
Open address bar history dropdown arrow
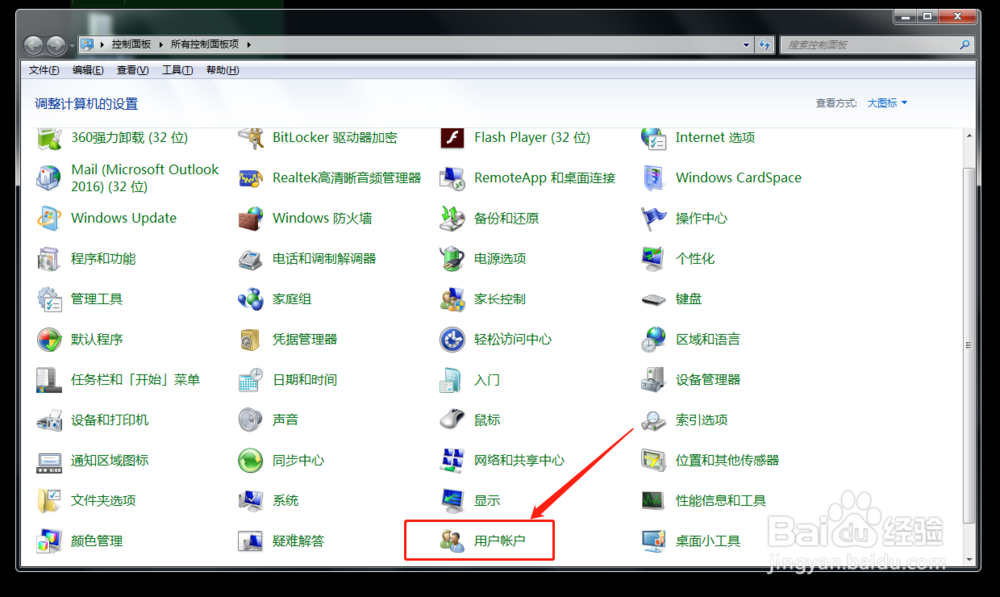(746, 45)
